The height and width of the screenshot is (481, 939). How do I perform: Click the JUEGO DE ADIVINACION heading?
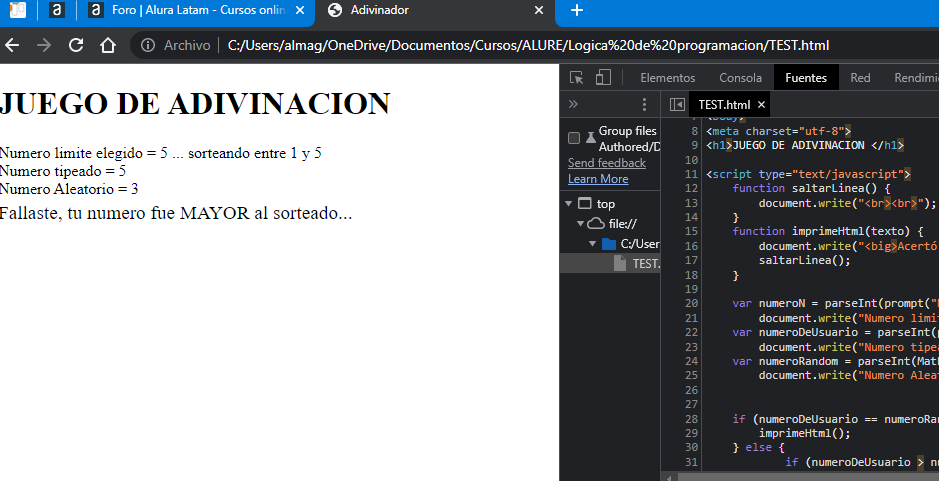coord(195,104)
